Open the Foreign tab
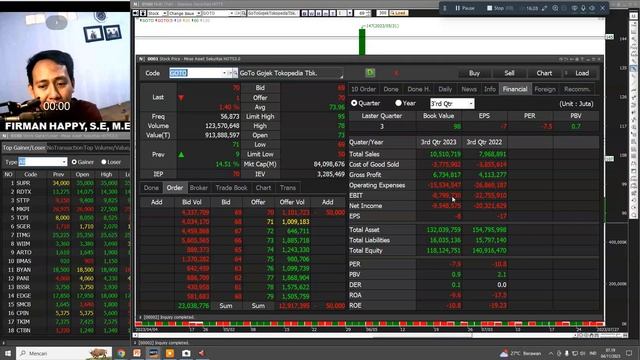Viewport: 640px width, 360px height. pos(545,89)
